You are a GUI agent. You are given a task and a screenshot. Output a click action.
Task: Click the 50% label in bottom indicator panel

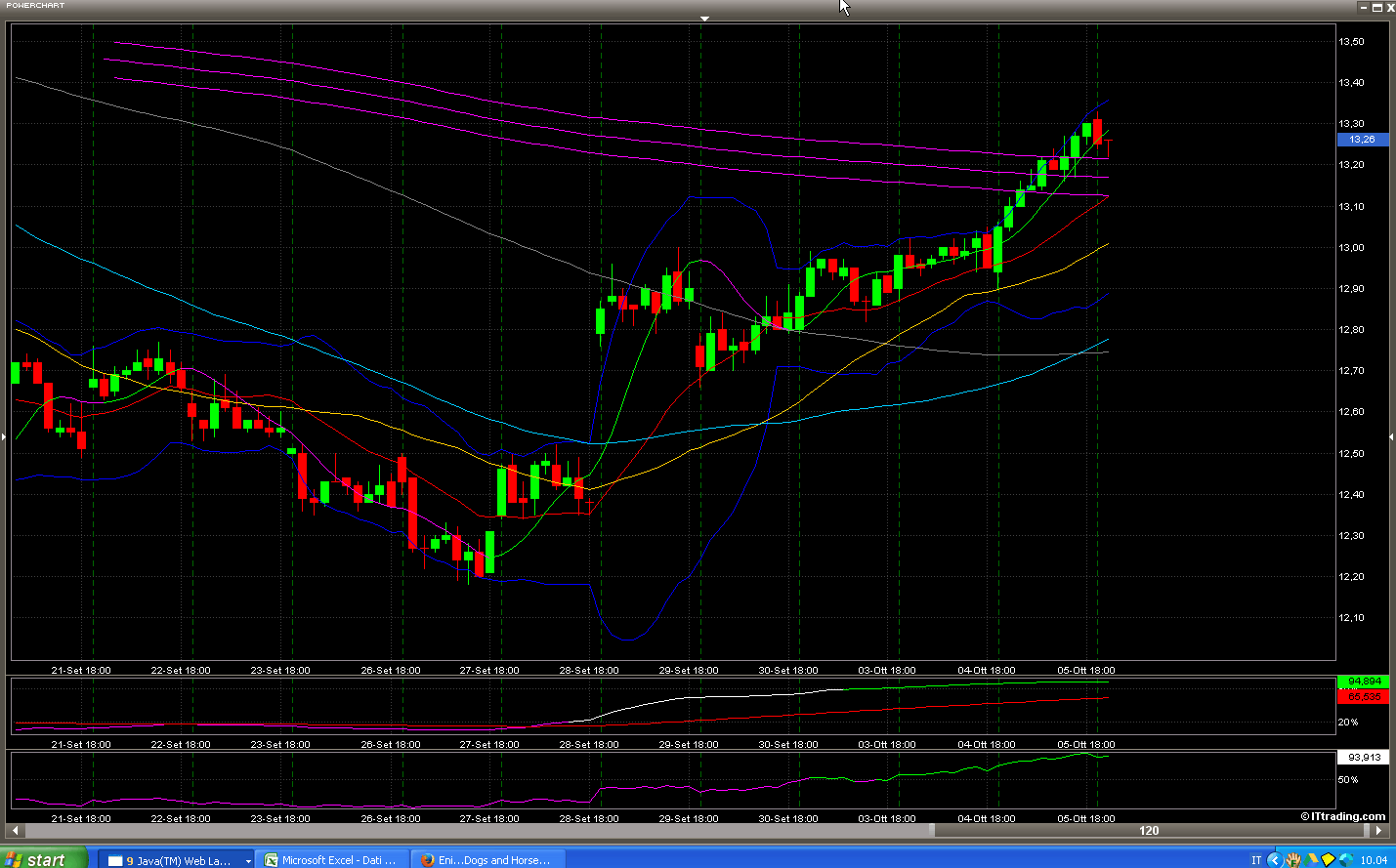[x=1348, y=780]
